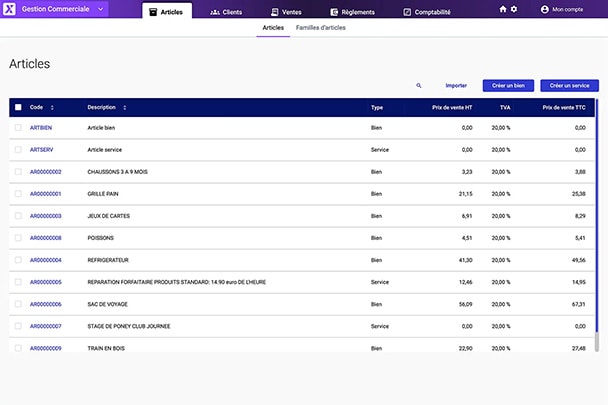The image size is (608, 405).
Task: Open the AR00000004 article link
Action: tap(46, 260)
